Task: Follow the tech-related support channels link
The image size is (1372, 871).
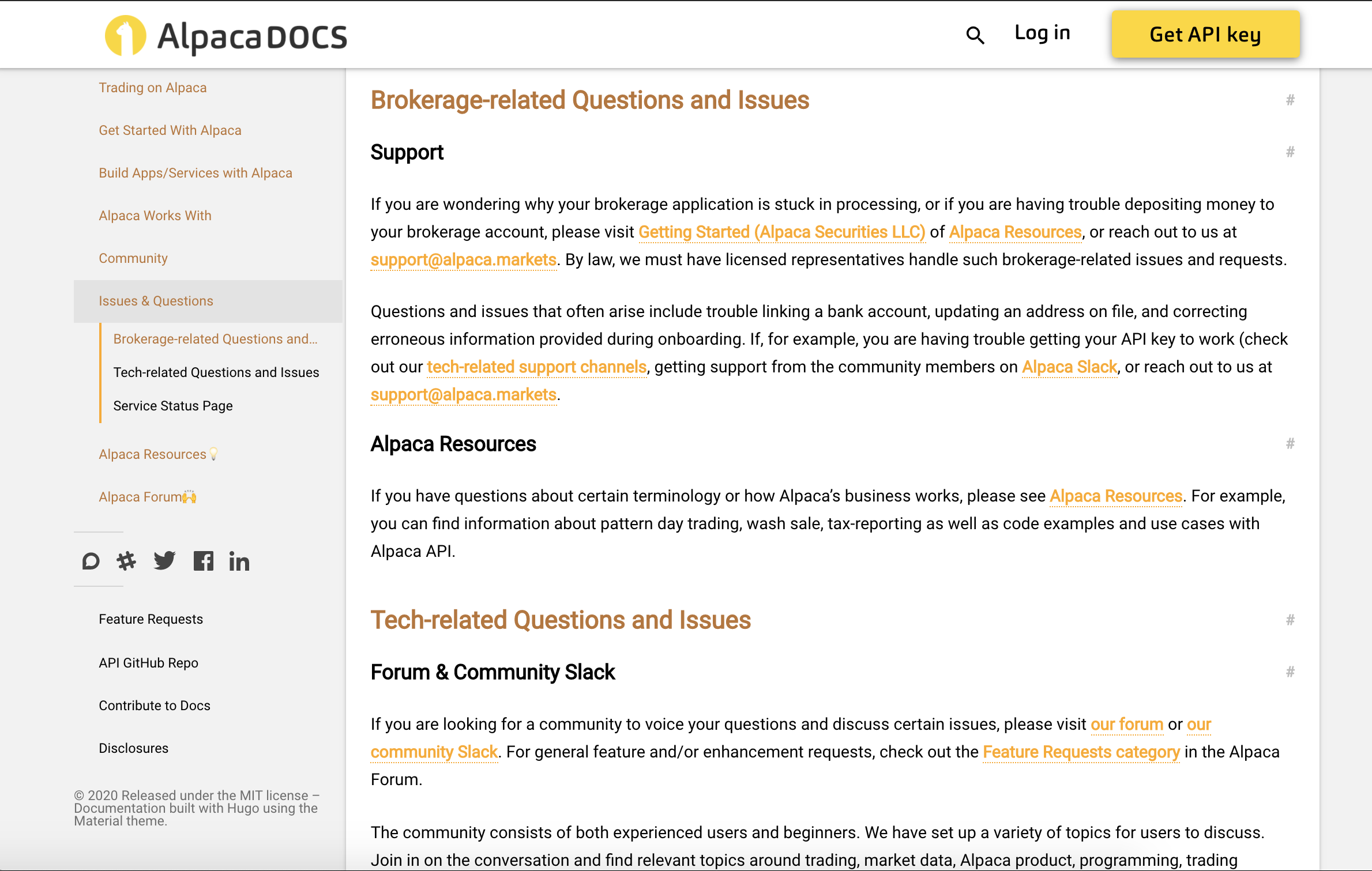Action: (536, 367)
